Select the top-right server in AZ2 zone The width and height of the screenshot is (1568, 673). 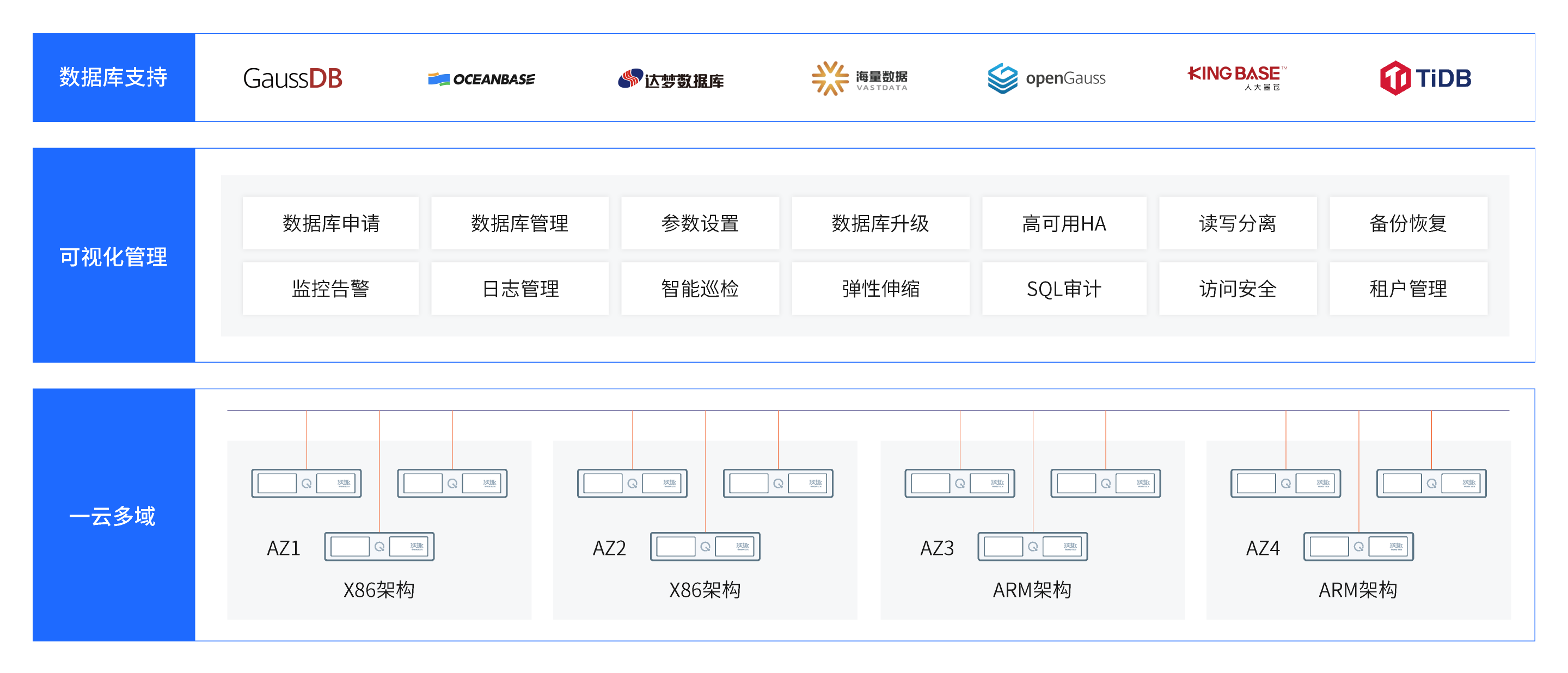pyautogui.click(x=779, y=483)
